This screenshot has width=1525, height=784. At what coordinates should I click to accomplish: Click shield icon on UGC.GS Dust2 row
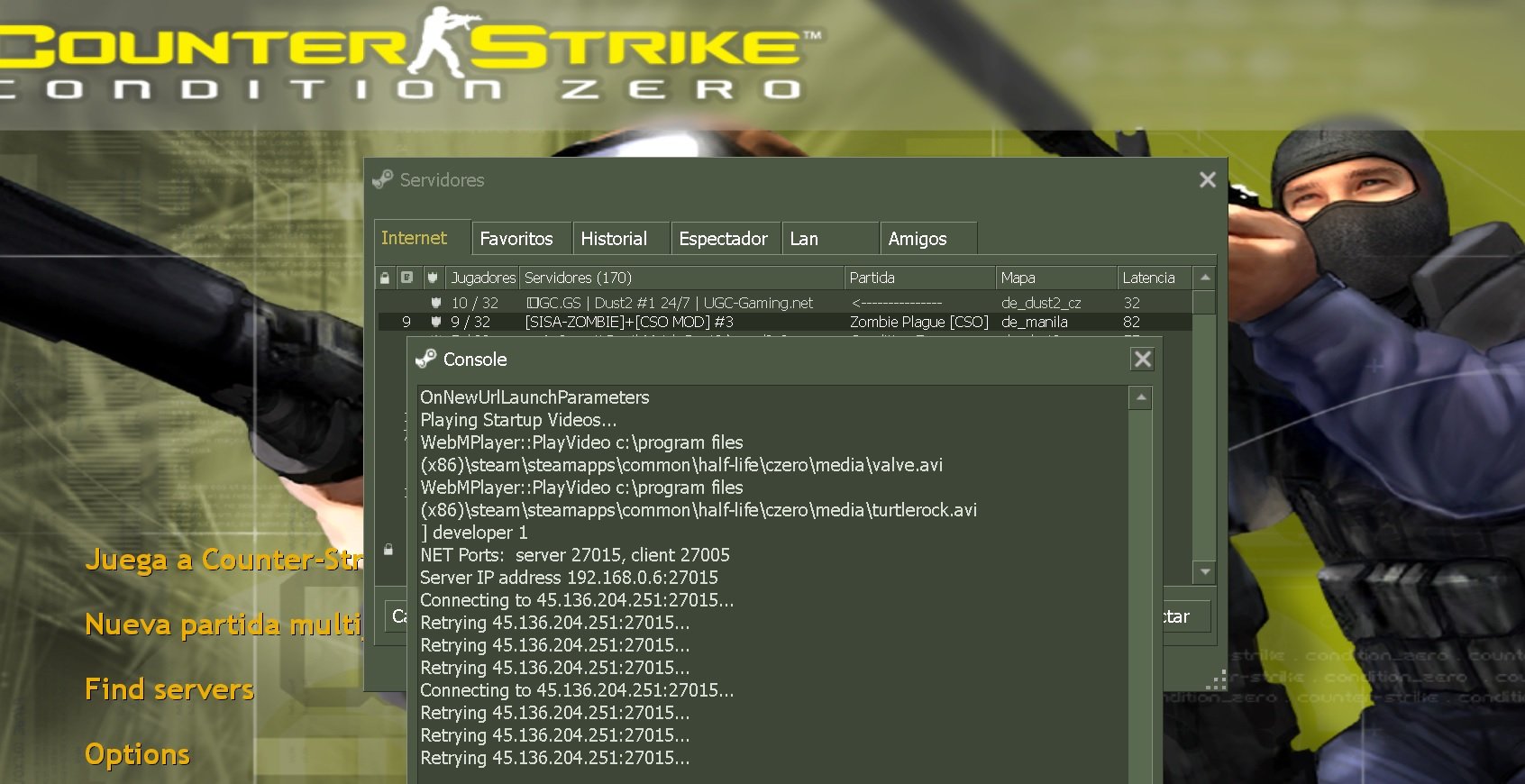[436, 303]
